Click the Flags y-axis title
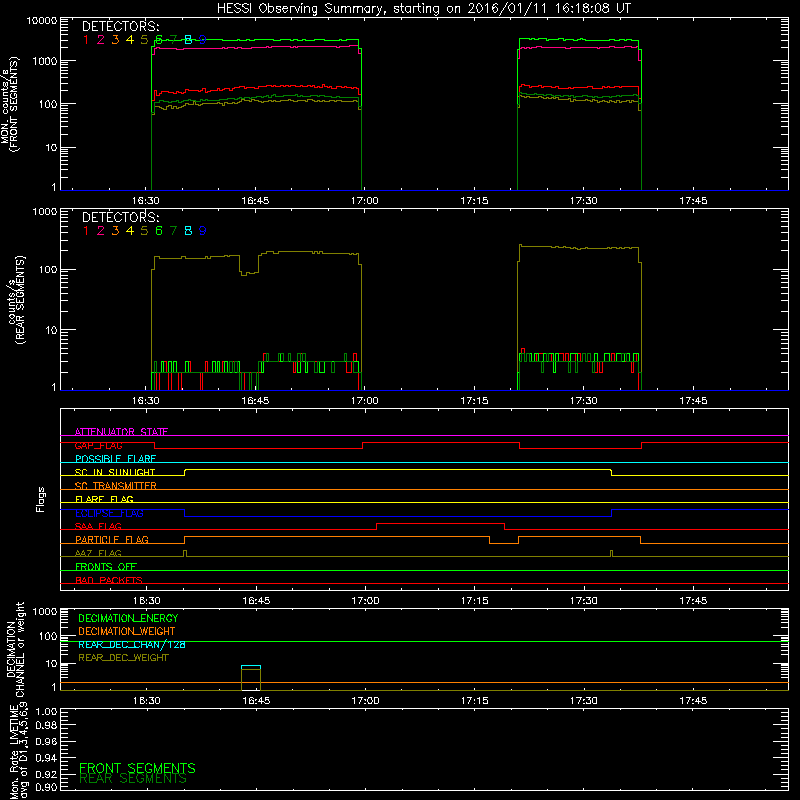The height and width of the screenshot is (800, 800). point(41,499)
